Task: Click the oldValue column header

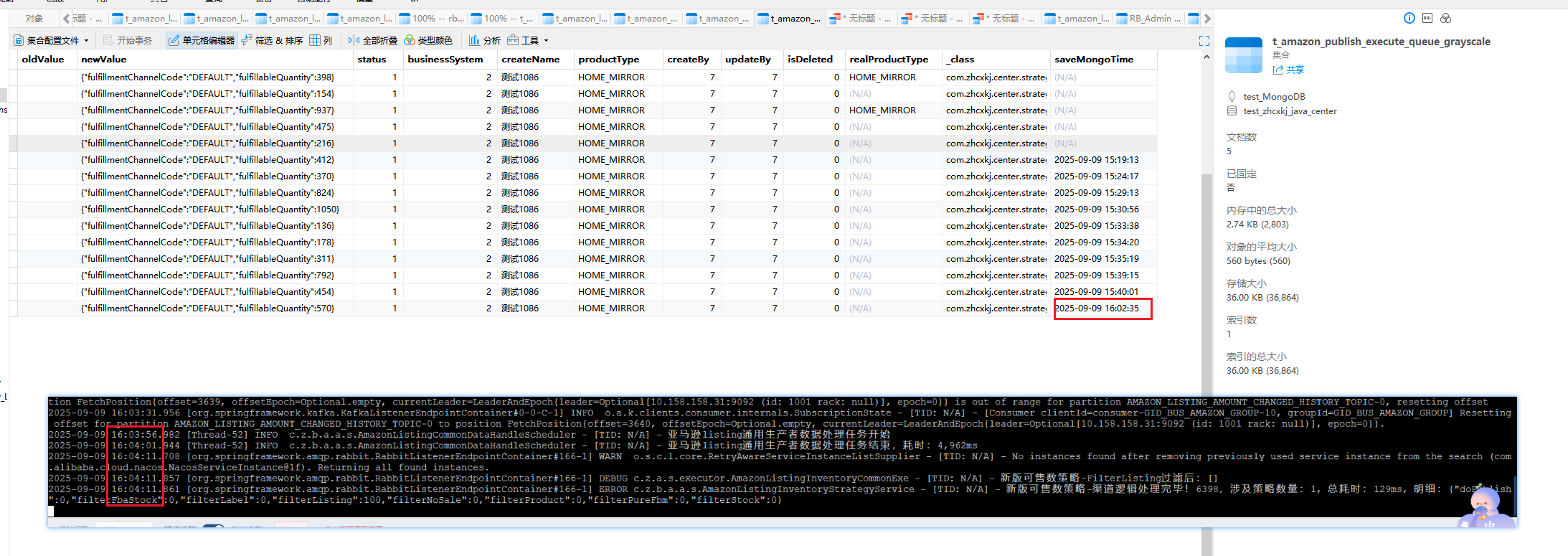Action: (47, 60)
